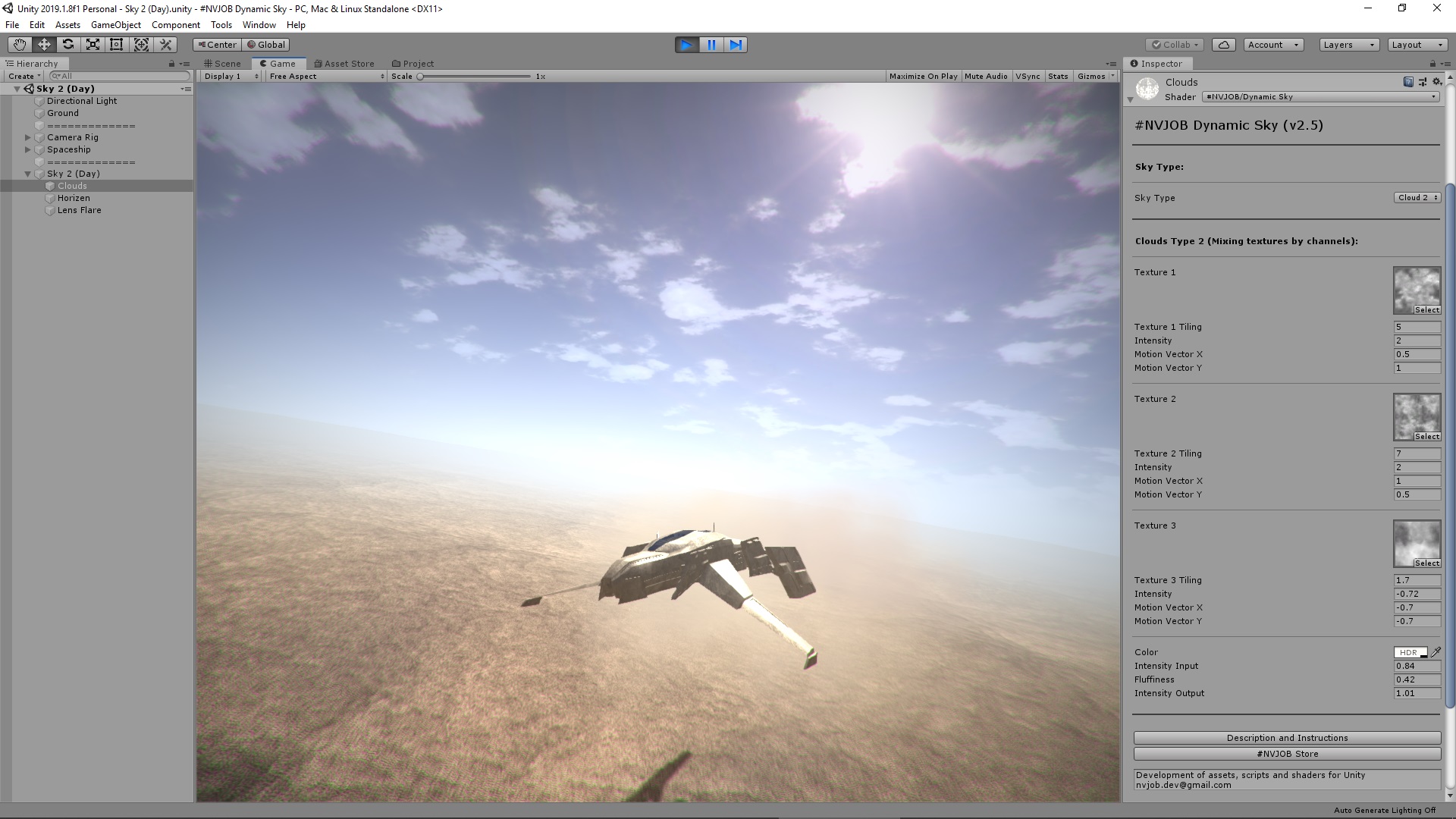The height and width of the screenshot is (819, 1456).
Task: Open the GameObject menu
Action: pos(115,24)
